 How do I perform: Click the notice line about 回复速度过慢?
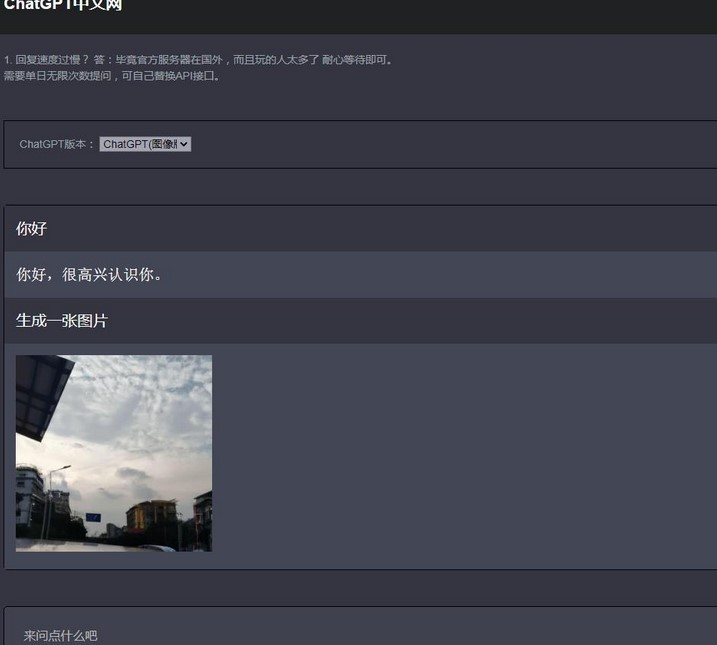(x=198, y=59)
